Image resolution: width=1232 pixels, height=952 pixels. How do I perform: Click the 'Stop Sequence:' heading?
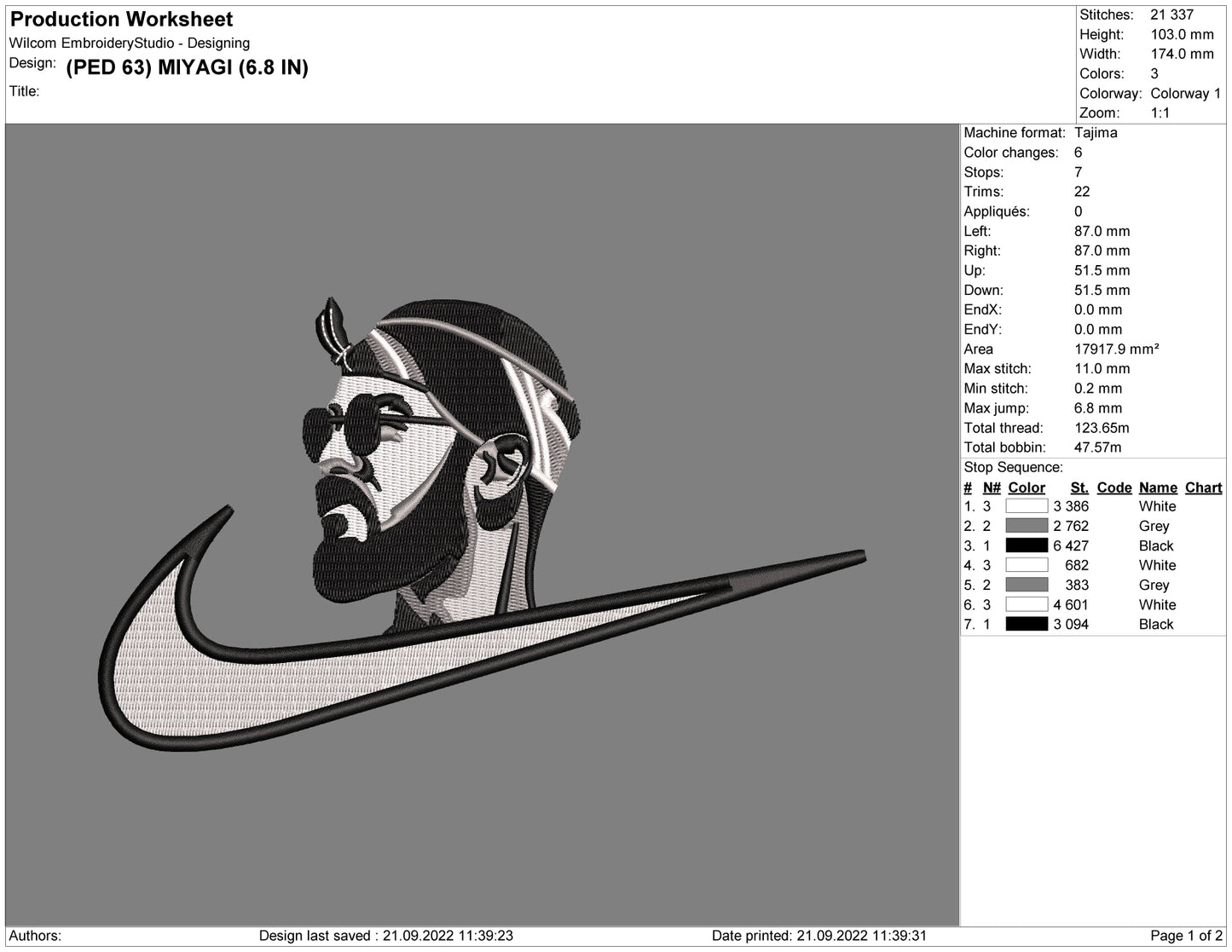coord(1013,467)
